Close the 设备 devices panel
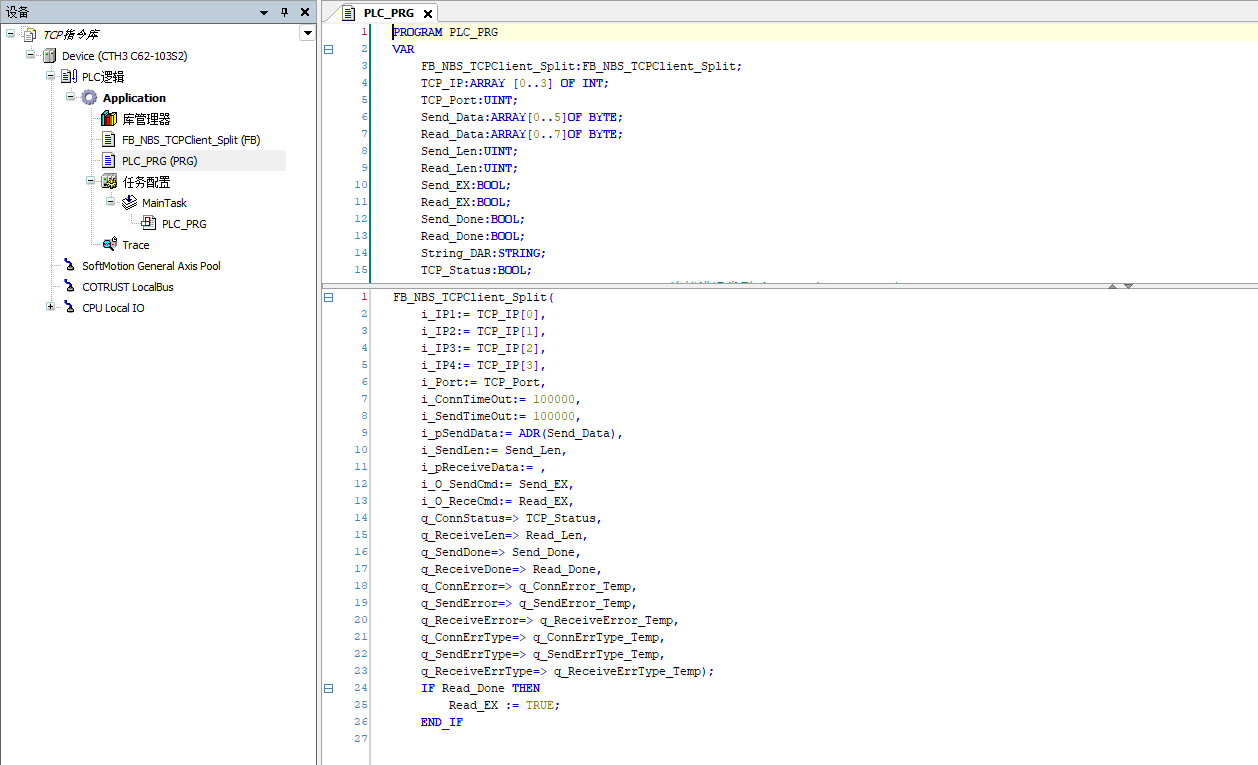 [304, 12]
